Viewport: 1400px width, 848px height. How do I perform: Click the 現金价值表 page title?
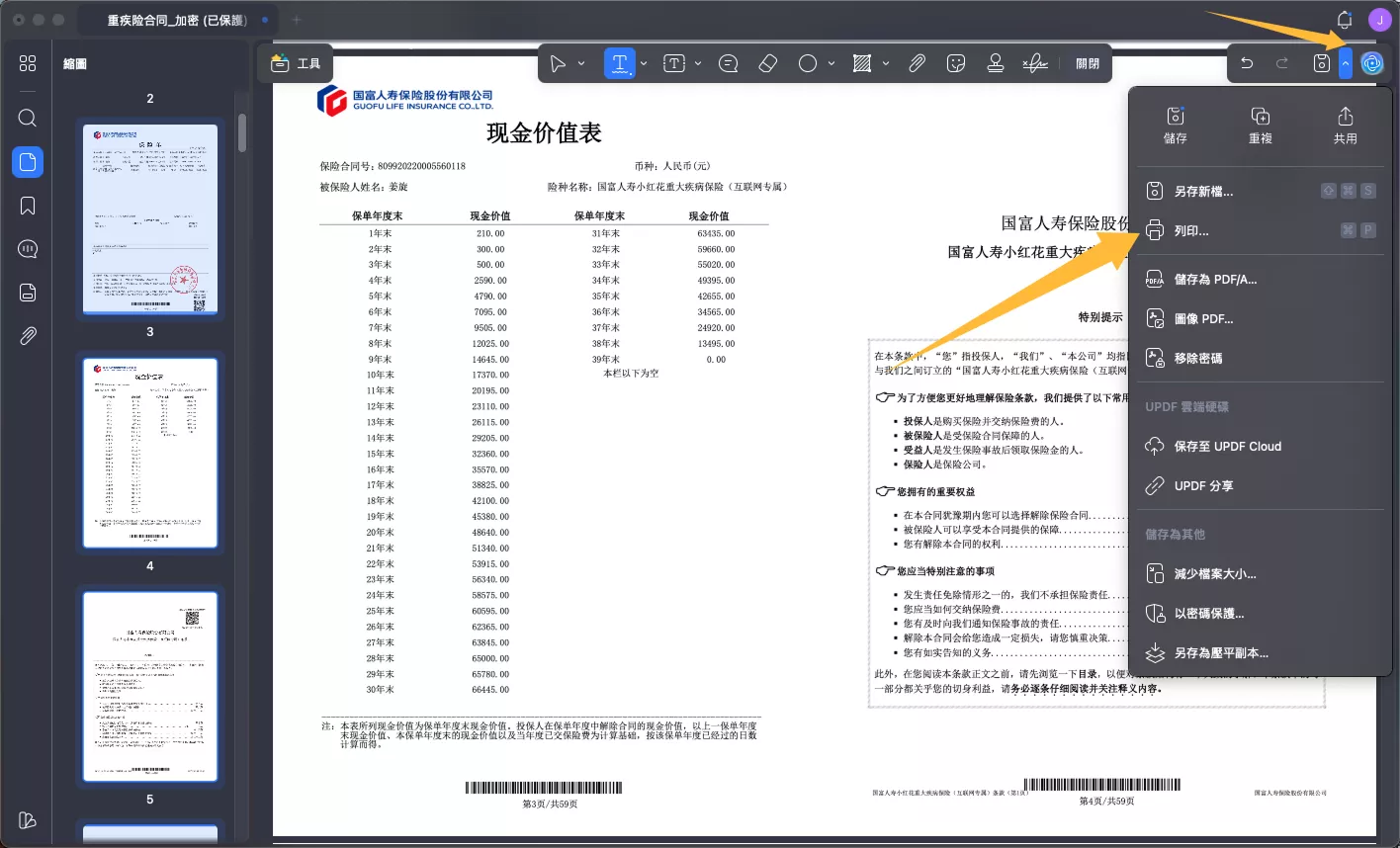[x=544, y=133]
